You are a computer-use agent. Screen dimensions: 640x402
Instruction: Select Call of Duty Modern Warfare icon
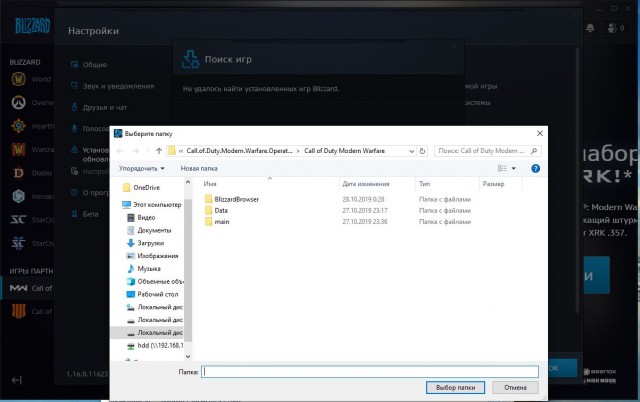[18, 288]
